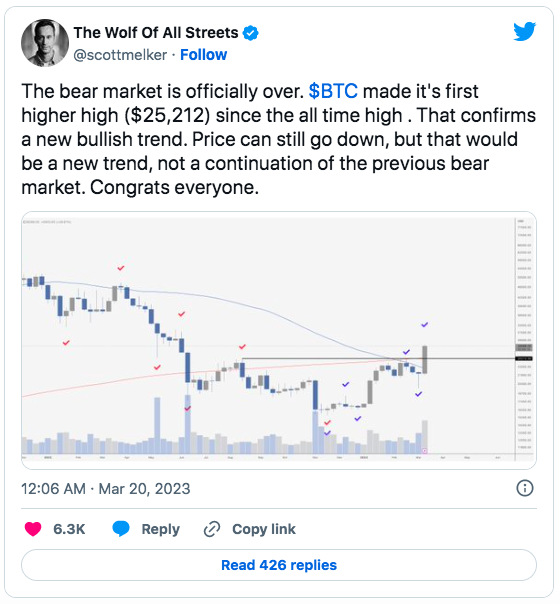
Task: Open the profile avatar photo
Action: point(45,43)
